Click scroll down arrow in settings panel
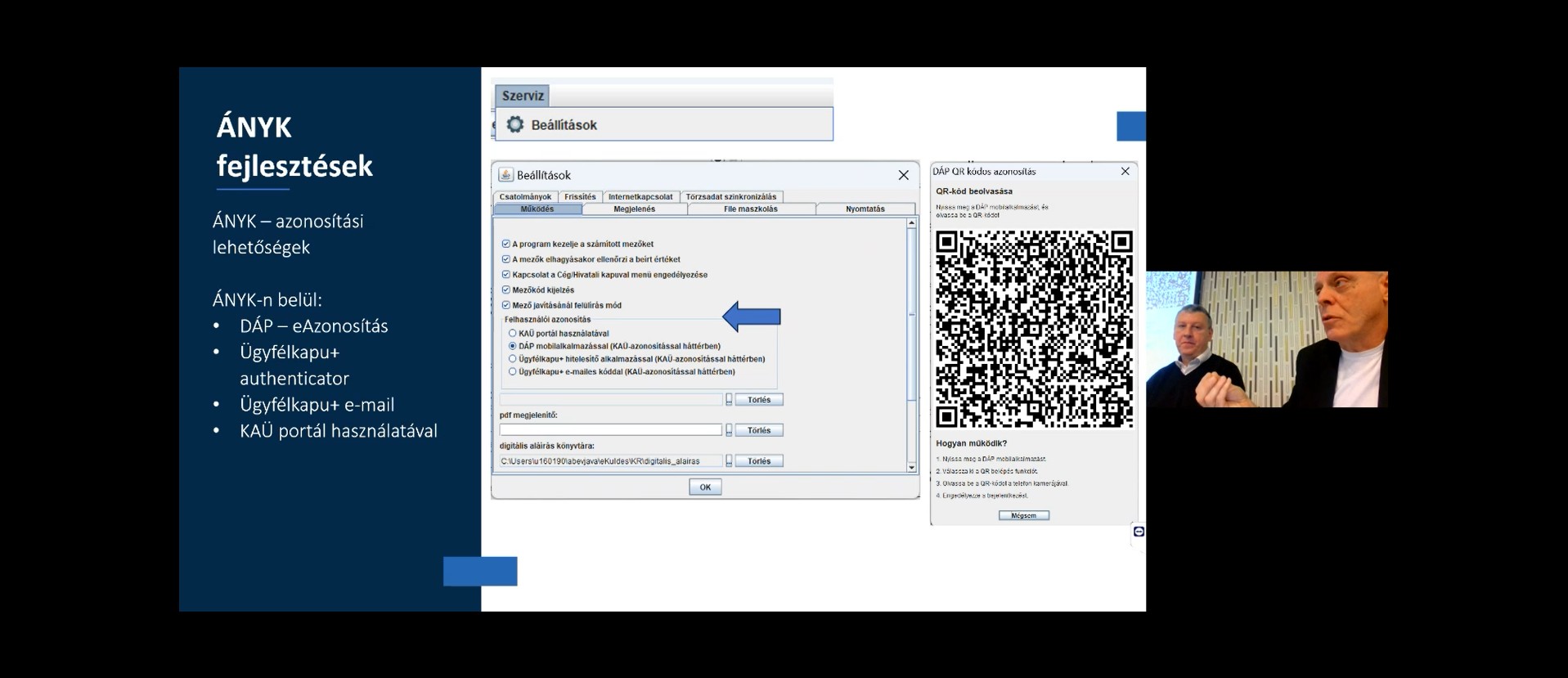1568x678 pixels. tap(911, 467)
